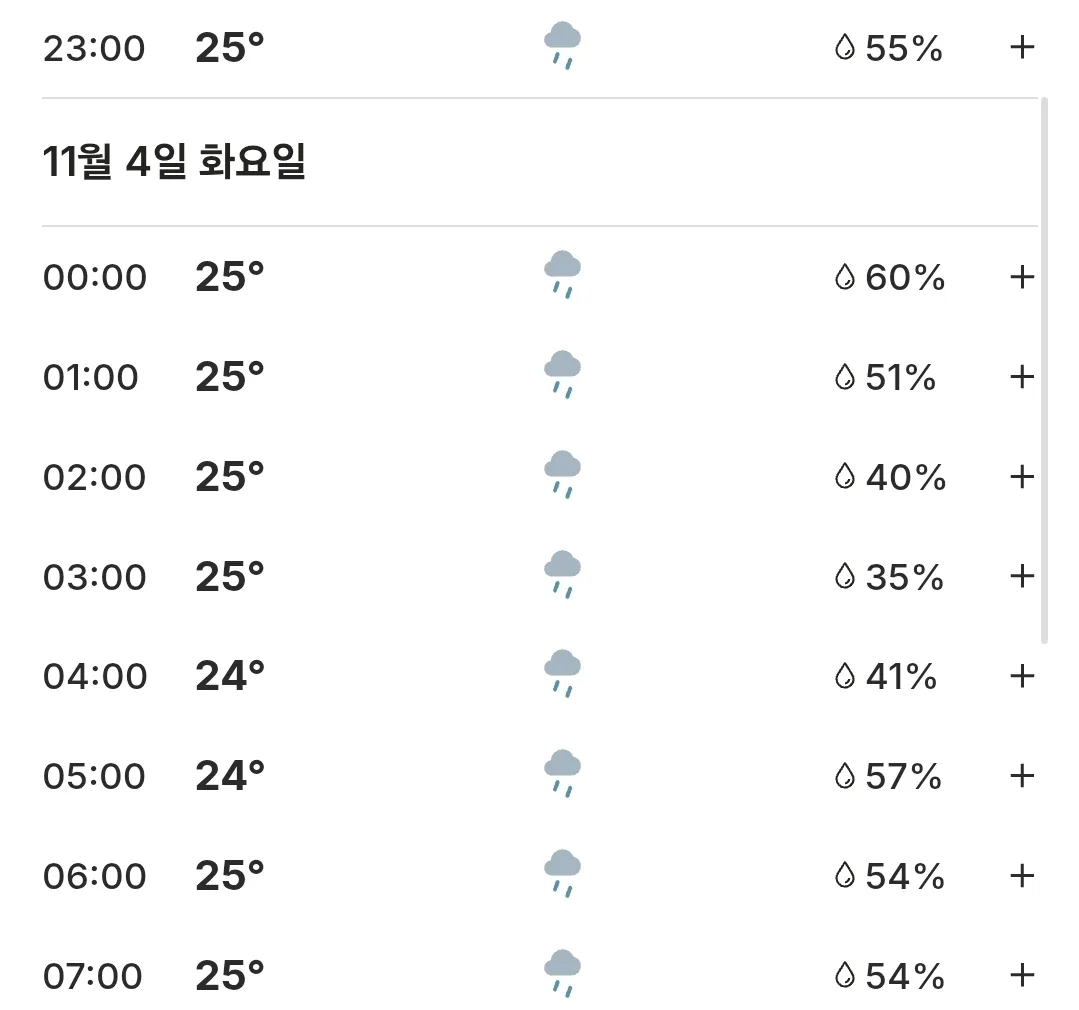Image resolution: width=1079 pixels, height=1010 pixels.
Task: Select the rain icon for 02:00
Action: pos(562,474)
